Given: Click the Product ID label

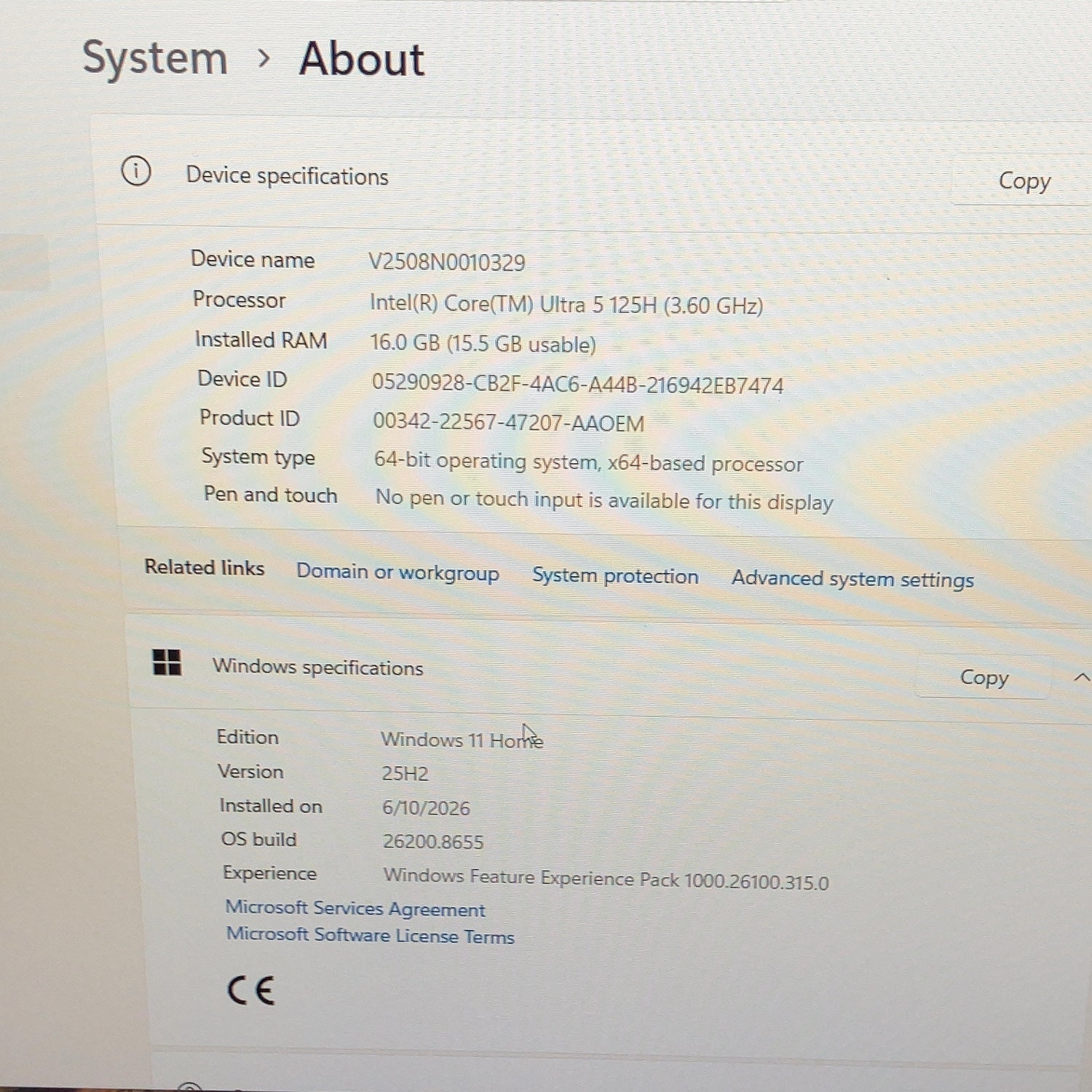Looking at the screenshot, I should [250, 418].
